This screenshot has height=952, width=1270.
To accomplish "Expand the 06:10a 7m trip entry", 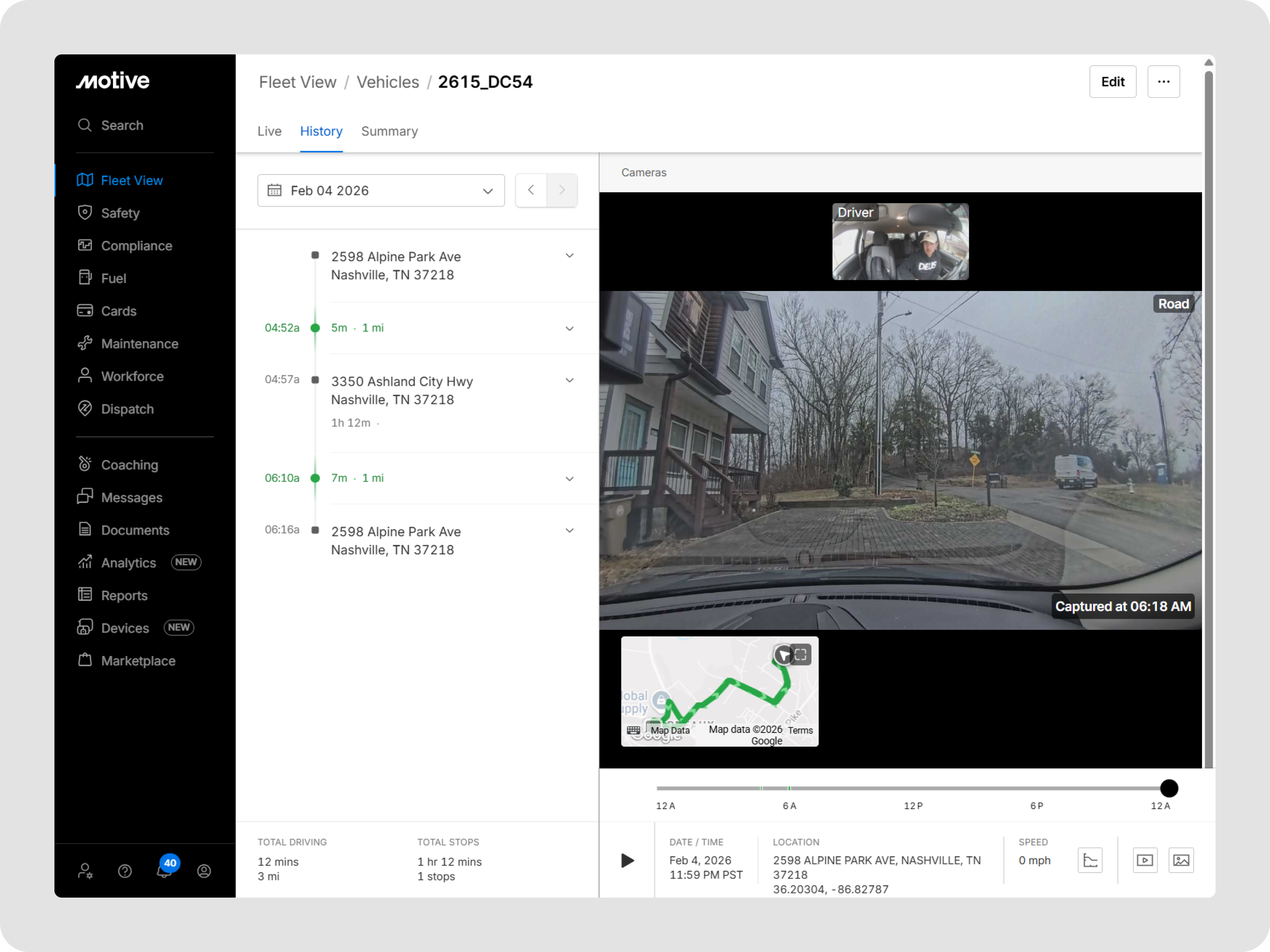I will [569, 479].
